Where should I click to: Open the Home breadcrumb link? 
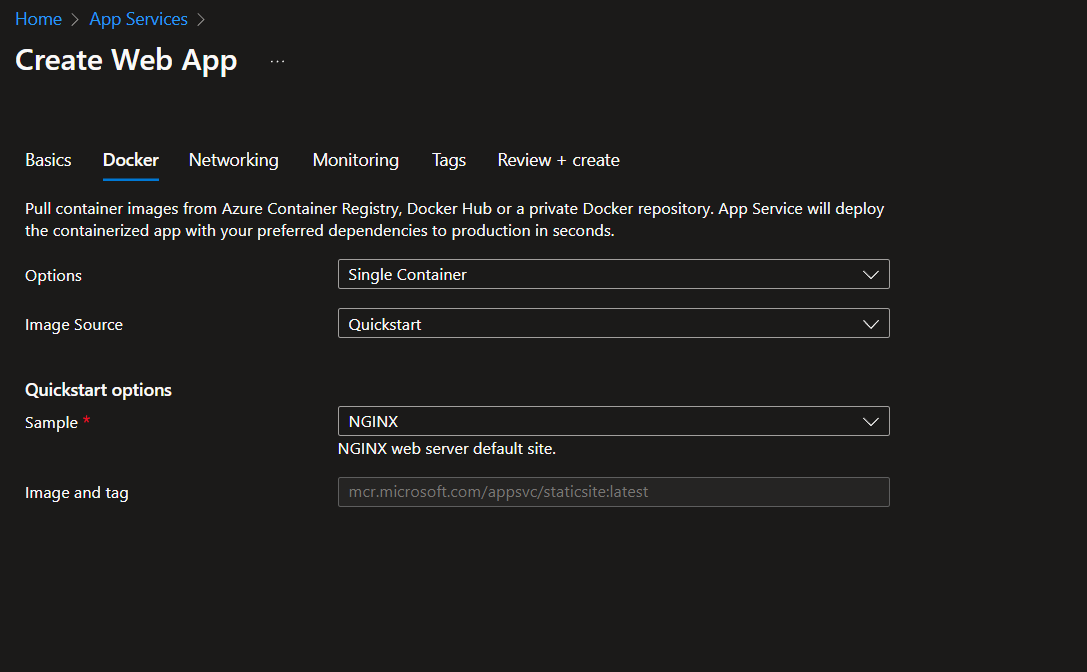38,19
